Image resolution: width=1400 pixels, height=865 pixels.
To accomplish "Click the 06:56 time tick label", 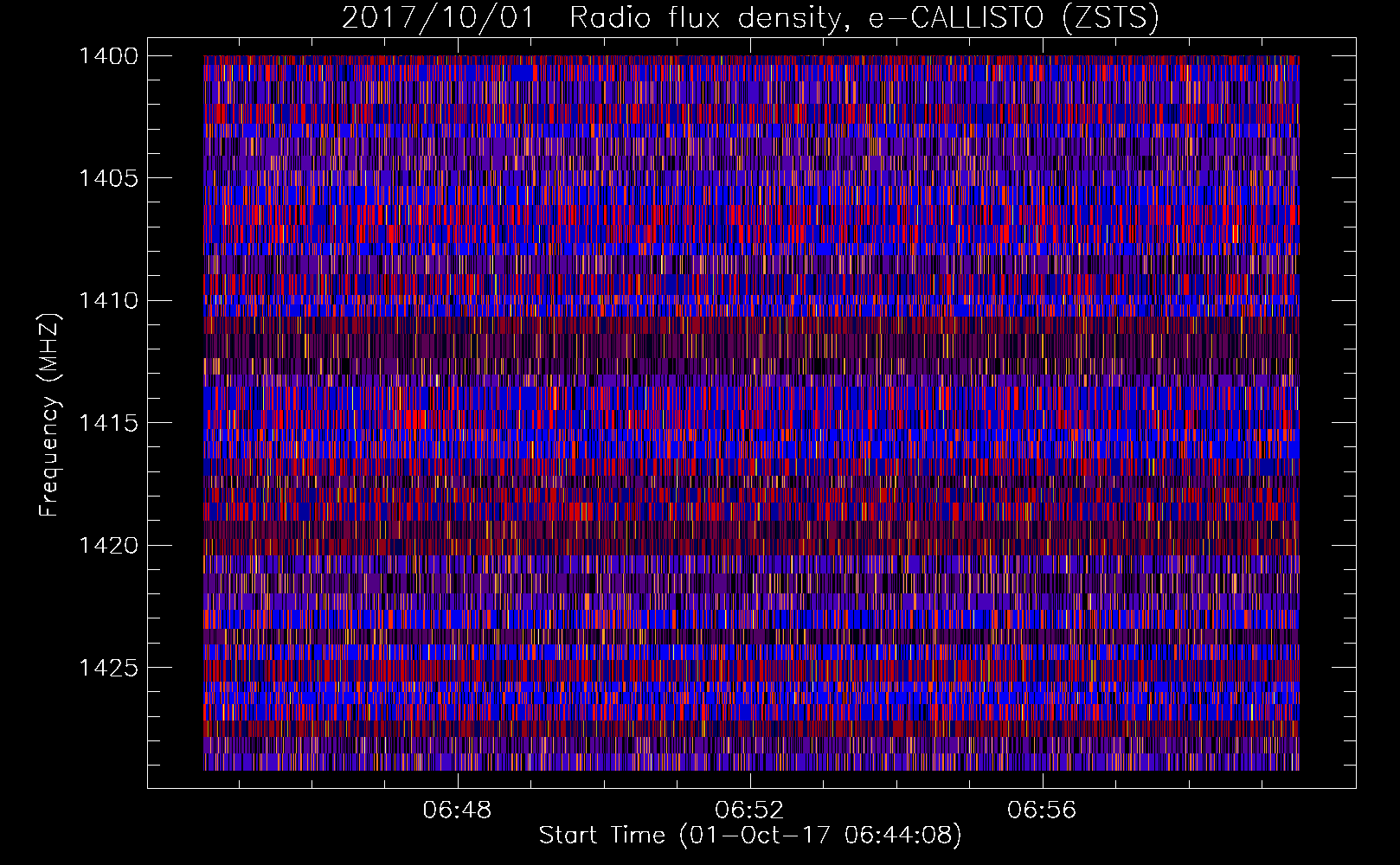I will coord(1042,811).
